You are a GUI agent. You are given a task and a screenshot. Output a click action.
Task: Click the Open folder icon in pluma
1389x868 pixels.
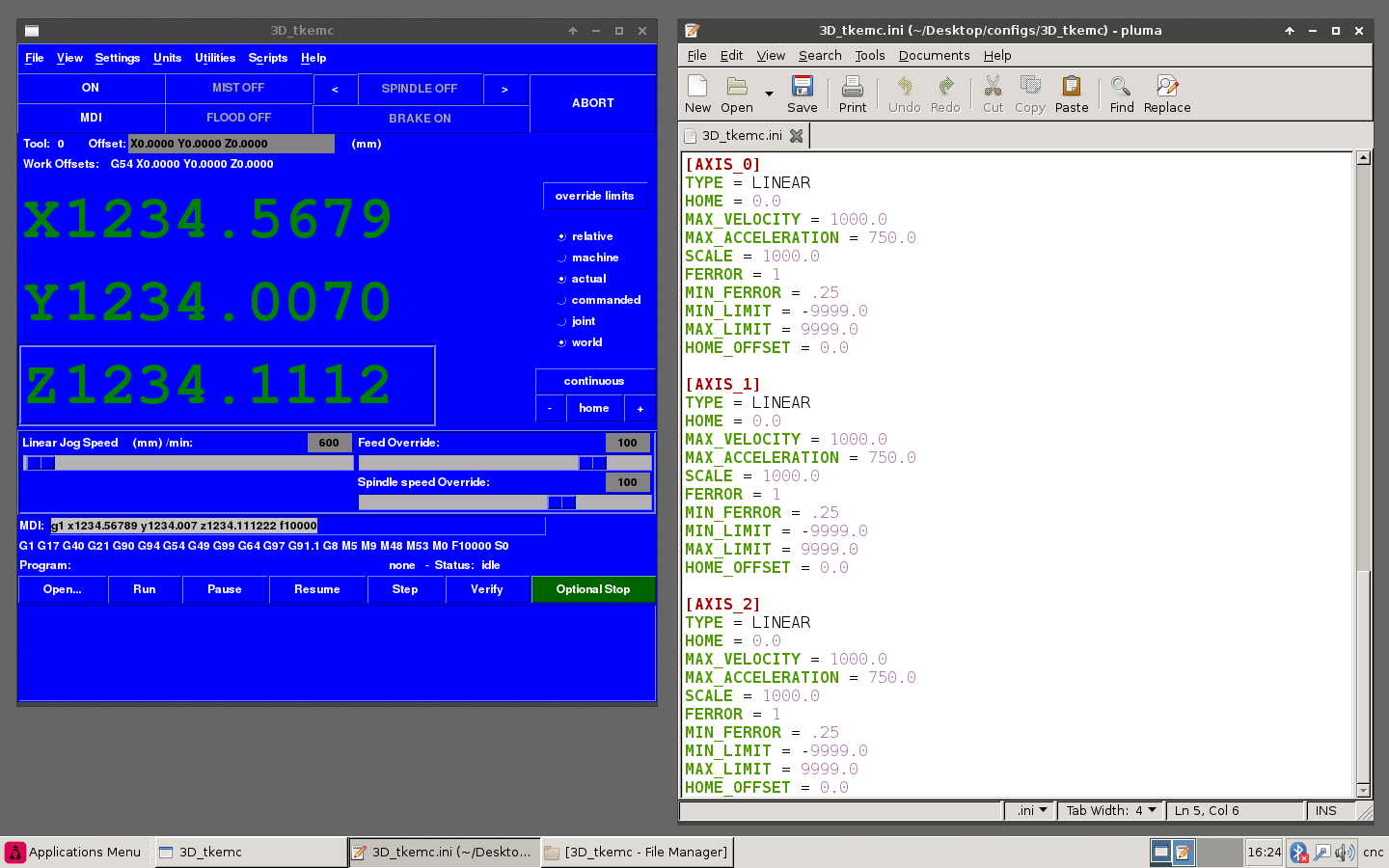[737, 87]
